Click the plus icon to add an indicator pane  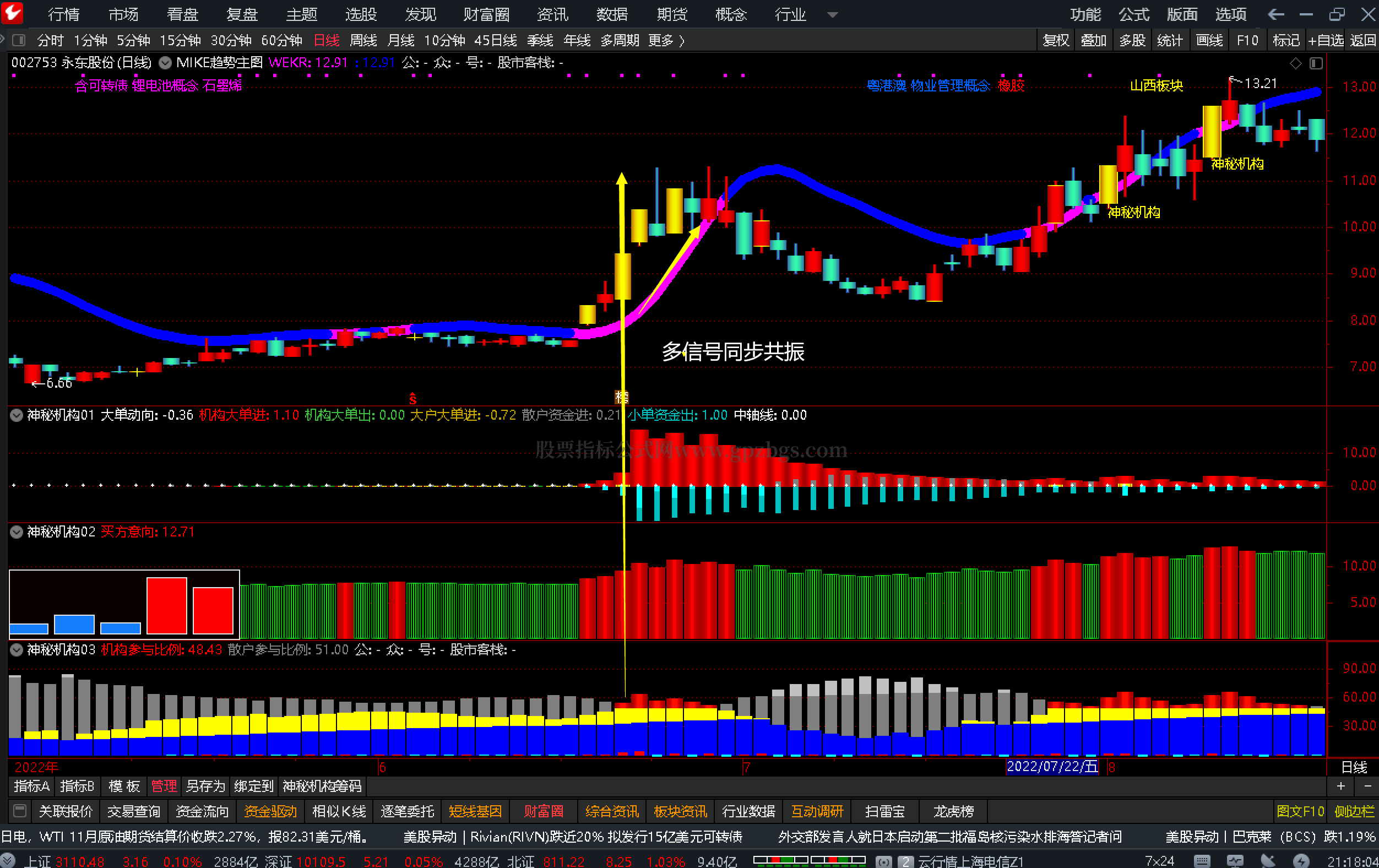(1340, 786)
